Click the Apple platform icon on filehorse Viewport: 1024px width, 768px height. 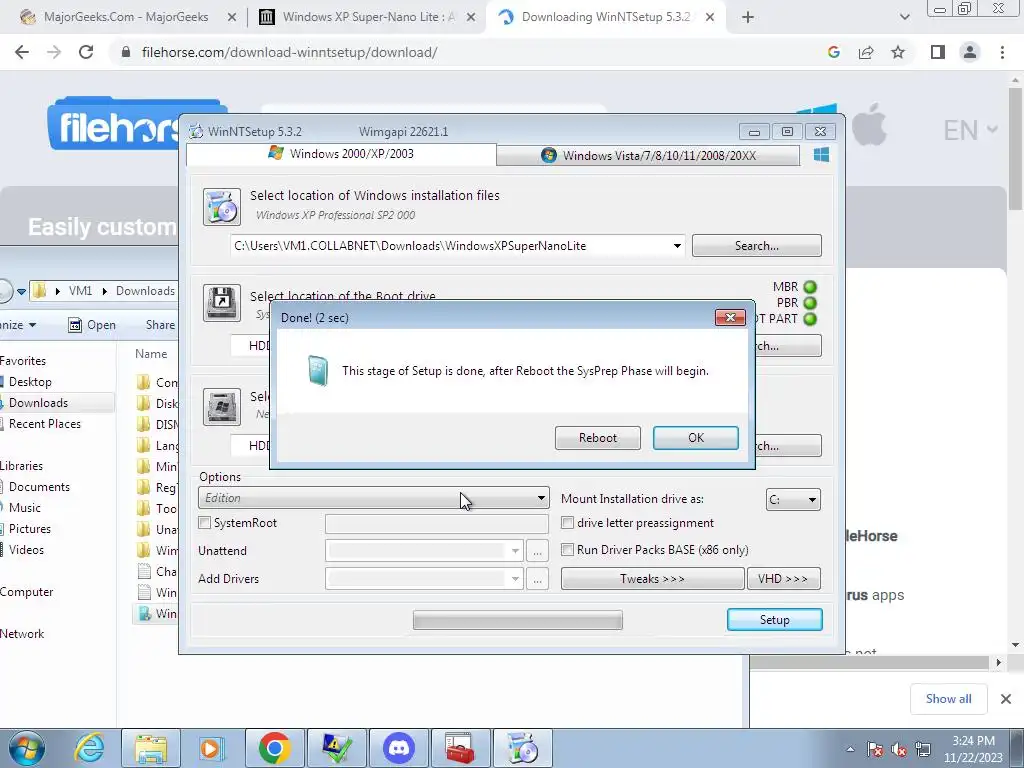[869, 125]
